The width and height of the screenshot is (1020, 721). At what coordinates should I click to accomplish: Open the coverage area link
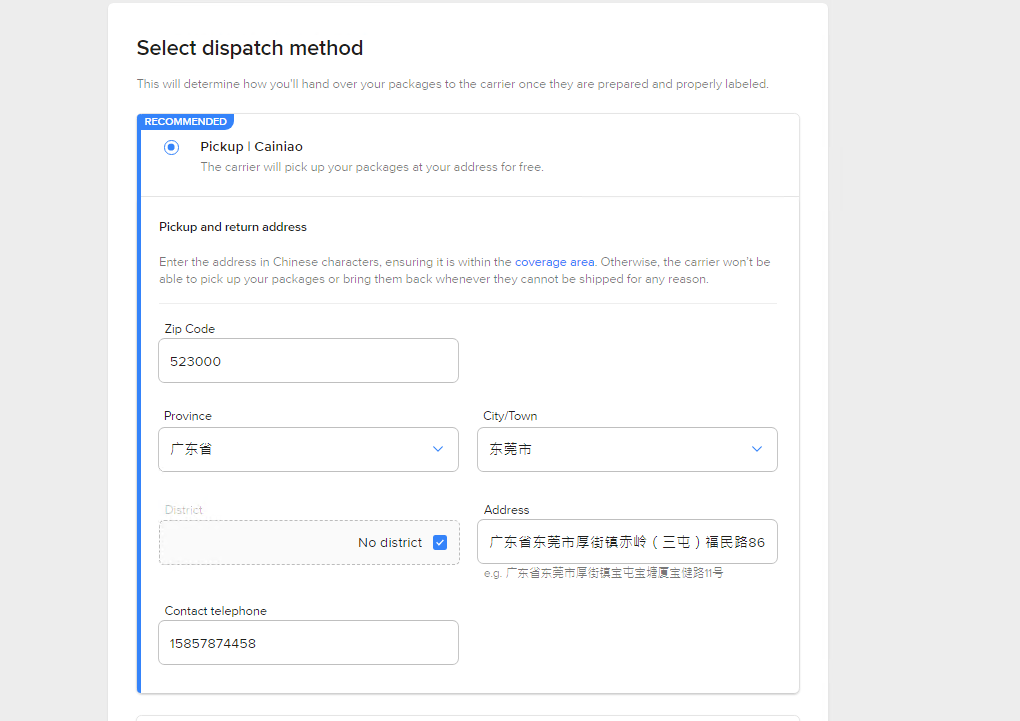click(554, 262)
